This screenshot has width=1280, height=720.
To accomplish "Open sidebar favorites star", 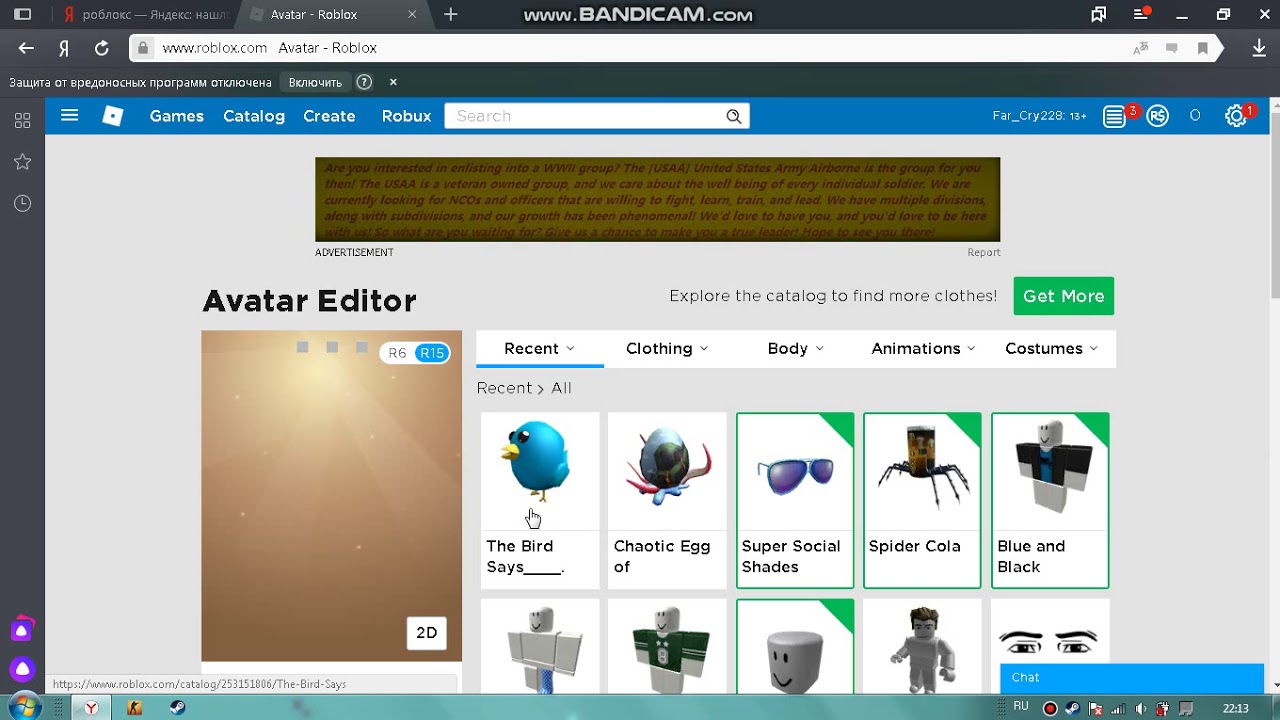I will click(x=22, y=162).
